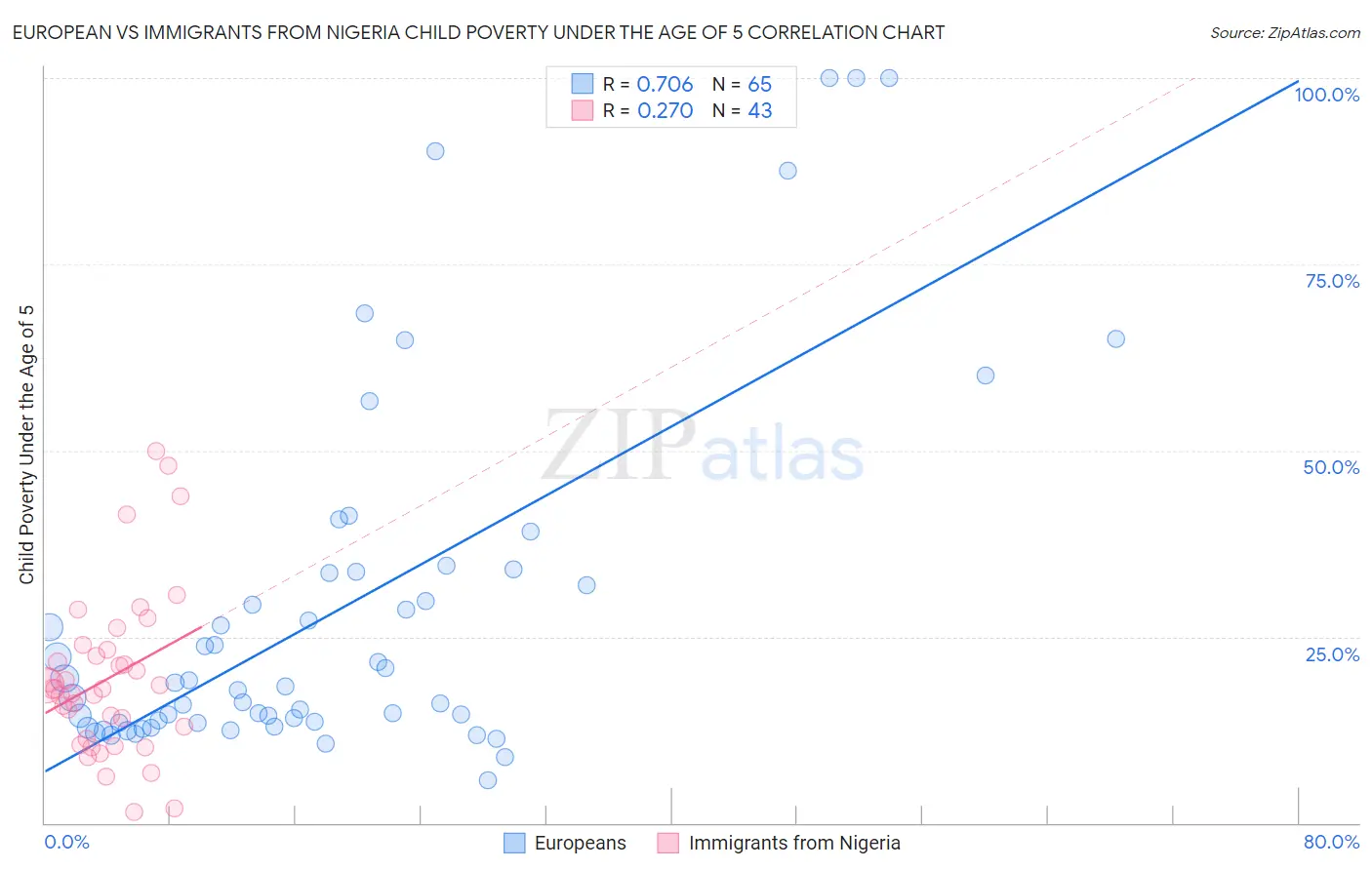Click the 80.0% x-axis label
This screenshot has width=1372, height=870.
[x=1331, y=842]
